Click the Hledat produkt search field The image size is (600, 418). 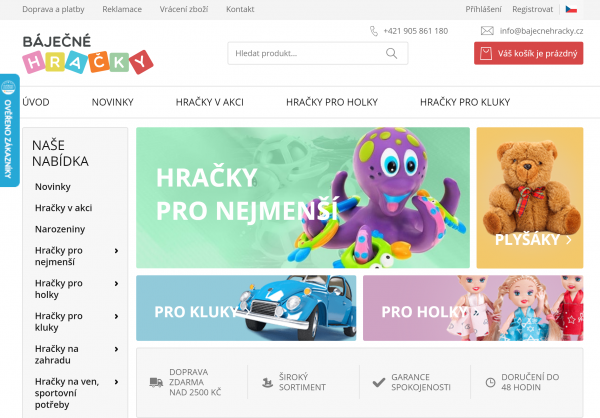coord(318,53)
